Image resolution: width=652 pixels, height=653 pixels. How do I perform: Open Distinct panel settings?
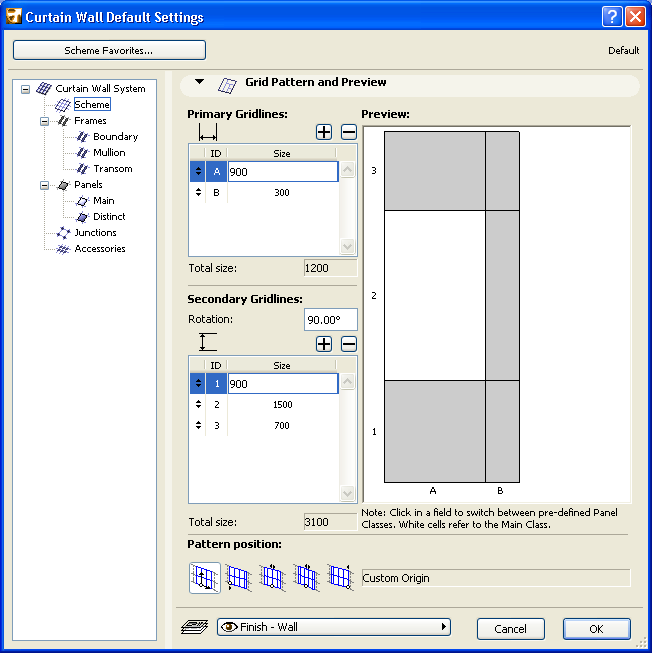point(109,217)
